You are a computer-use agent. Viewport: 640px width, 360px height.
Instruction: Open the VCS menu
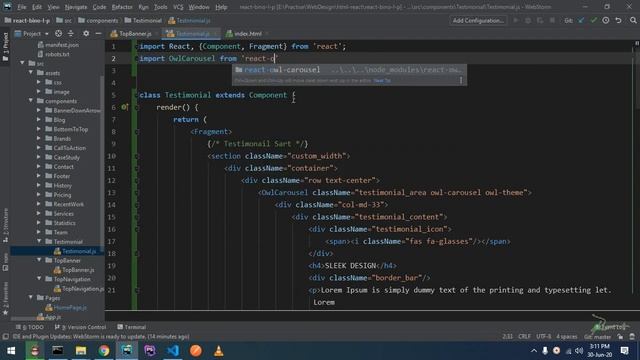point(178,7)
